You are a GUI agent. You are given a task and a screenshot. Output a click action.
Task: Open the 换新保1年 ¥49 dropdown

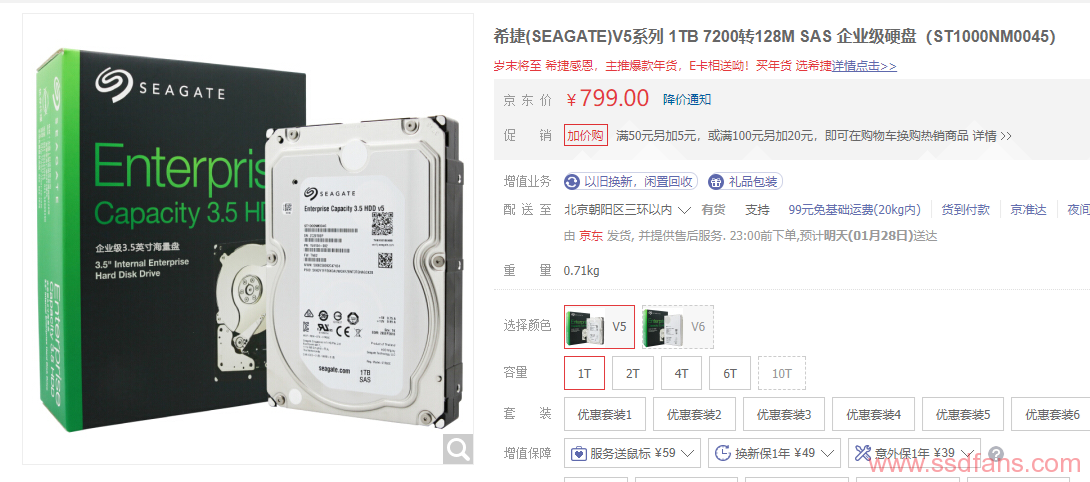(x=774, y=453)
